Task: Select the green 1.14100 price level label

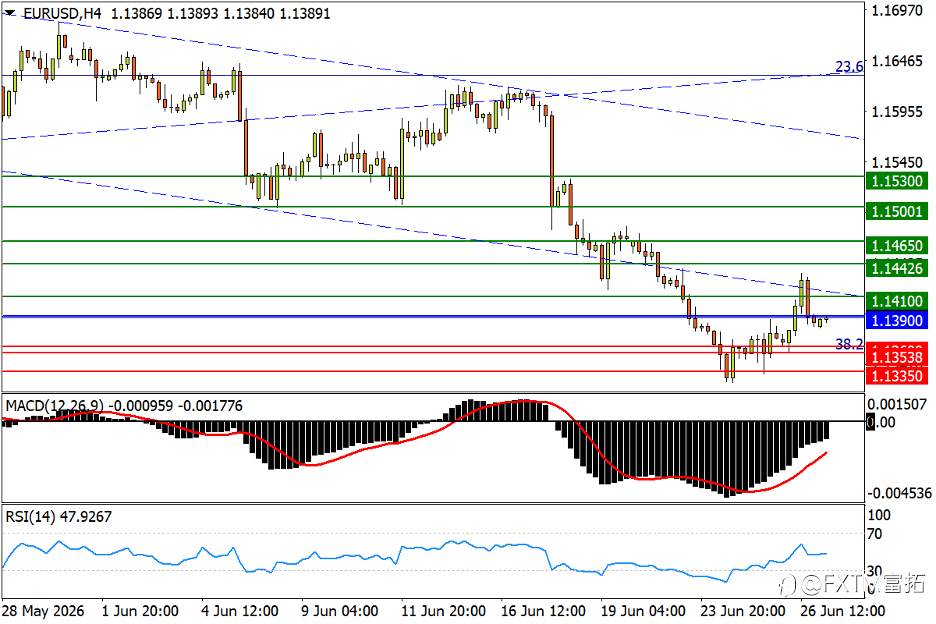Action: pyautogui.click(x=897, y=301)
